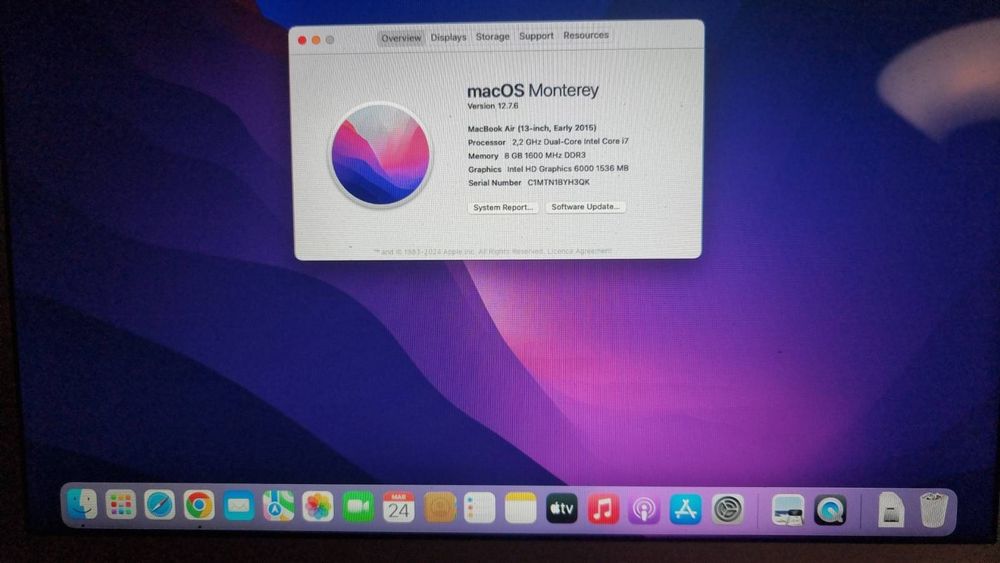Launch Safari from the Dock

coord(159,506)
